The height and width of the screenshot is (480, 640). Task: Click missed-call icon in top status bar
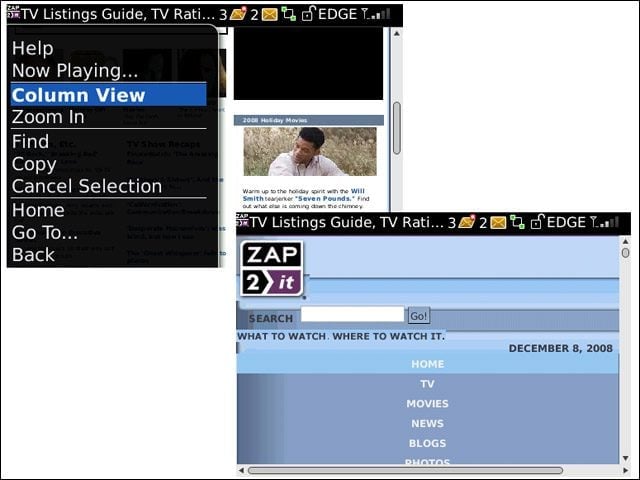tap(238, 14)
